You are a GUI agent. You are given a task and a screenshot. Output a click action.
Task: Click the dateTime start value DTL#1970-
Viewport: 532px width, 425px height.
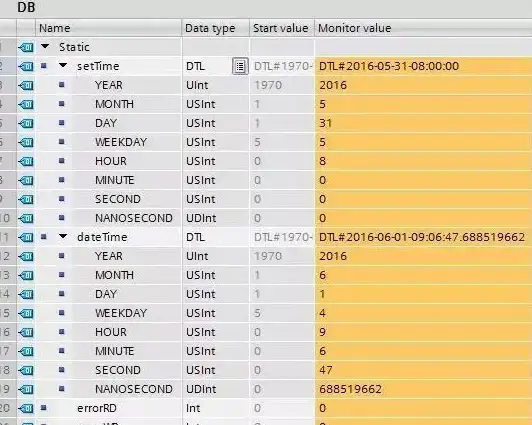[x=283, y=237]
